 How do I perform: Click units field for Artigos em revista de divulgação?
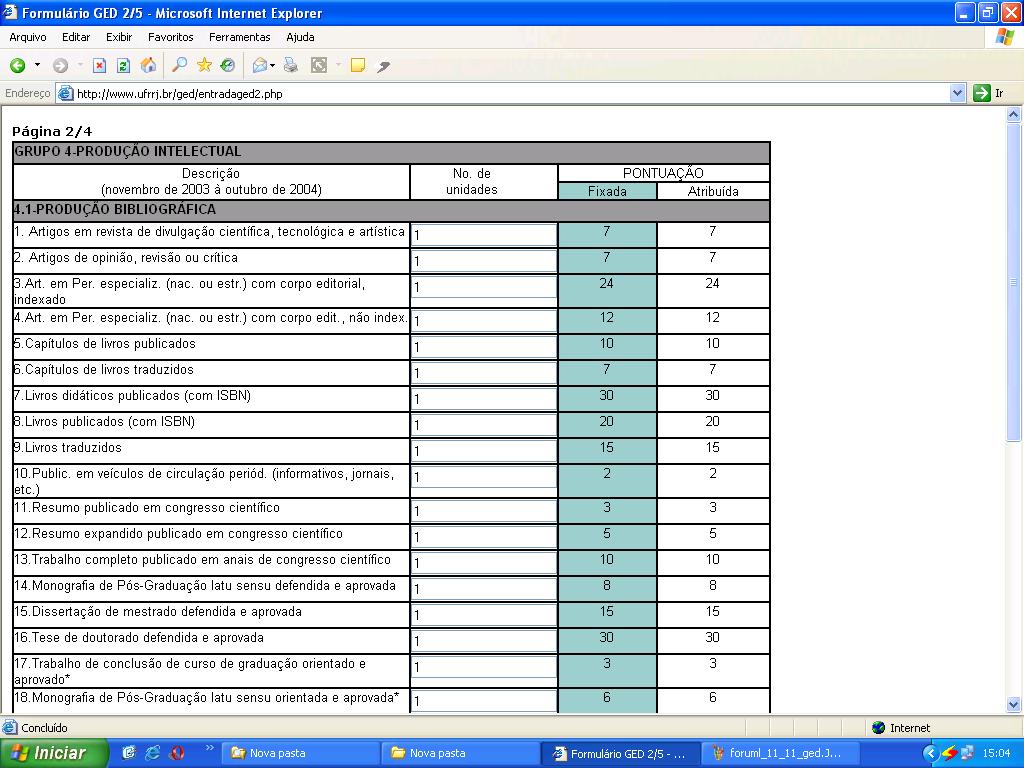click(x=483, y=235)
